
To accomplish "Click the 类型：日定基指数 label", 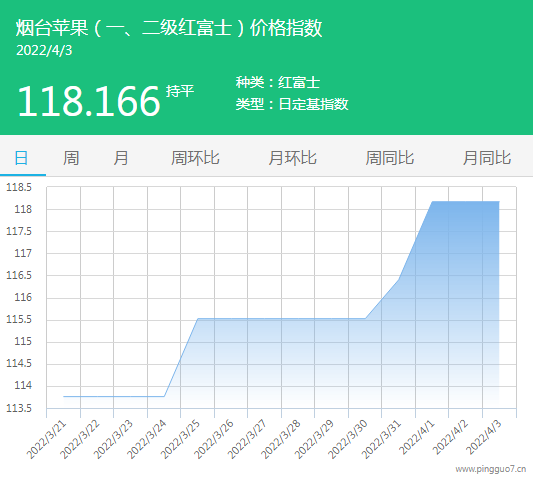I will [292, 104].
